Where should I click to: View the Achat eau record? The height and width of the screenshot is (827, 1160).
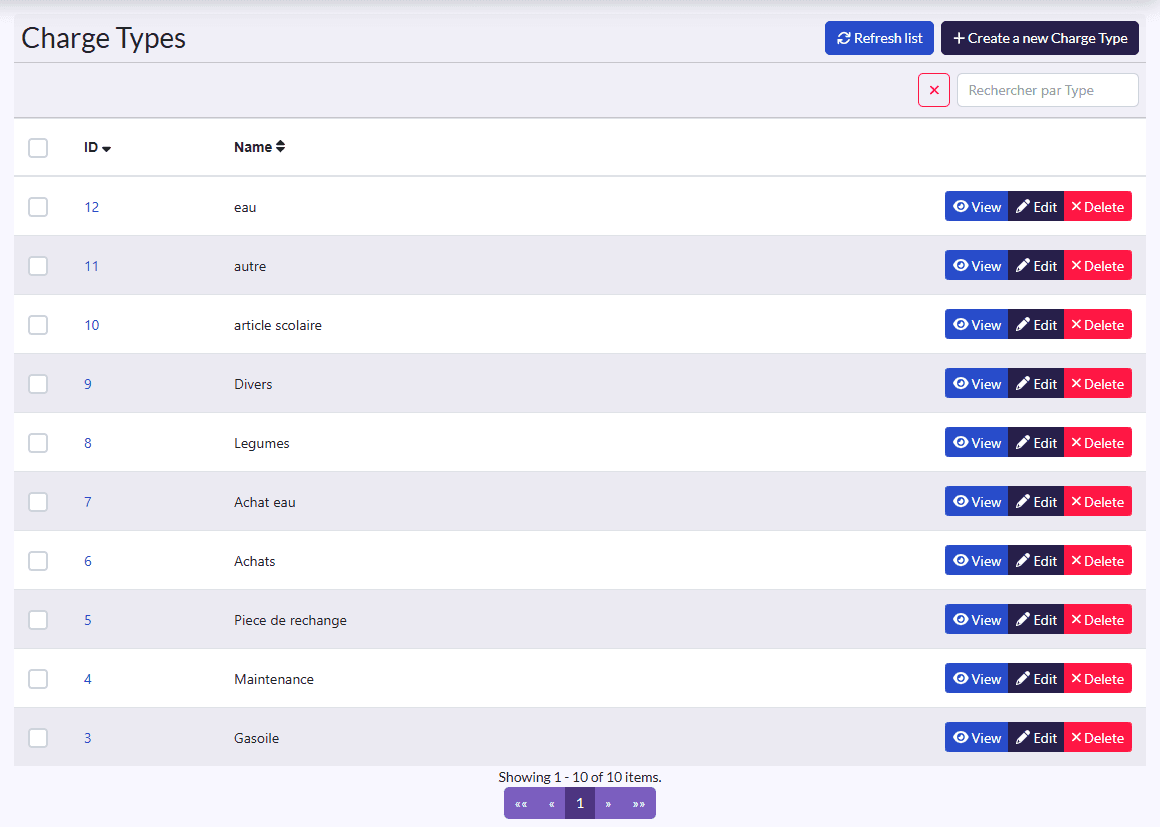[x=977, y=502]
